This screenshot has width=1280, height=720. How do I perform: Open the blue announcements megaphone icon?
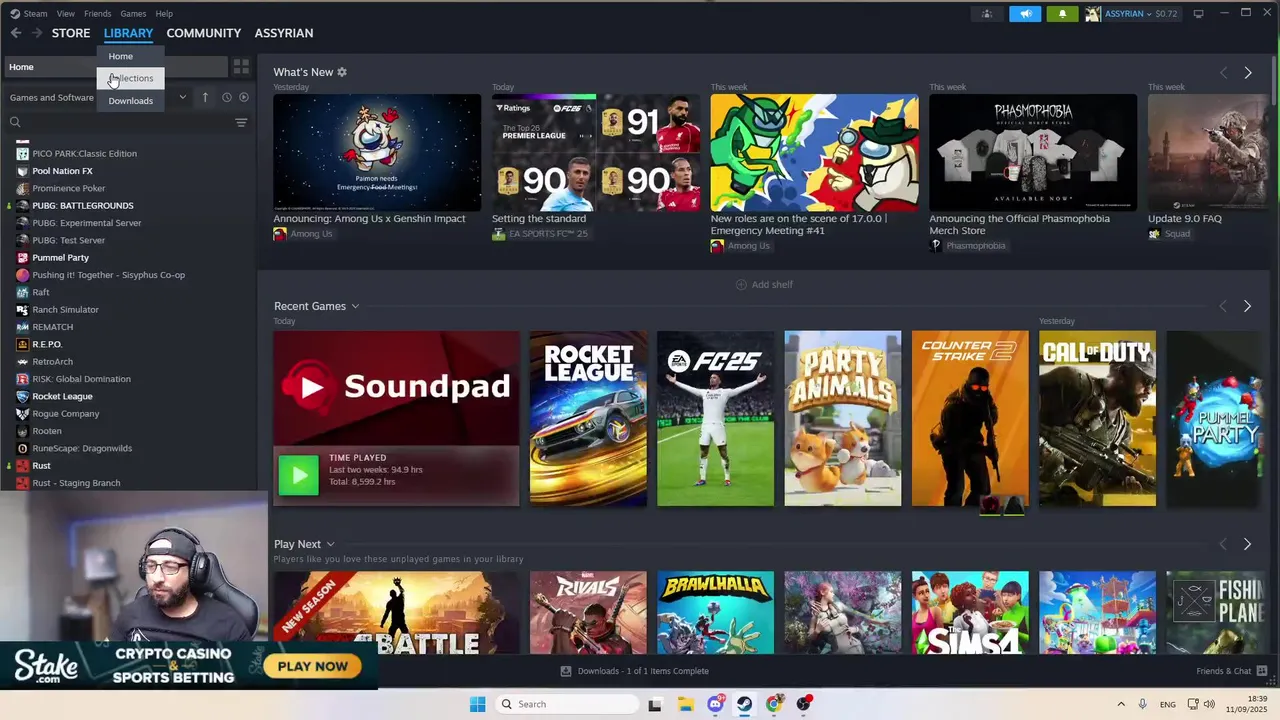point(1025,14)
